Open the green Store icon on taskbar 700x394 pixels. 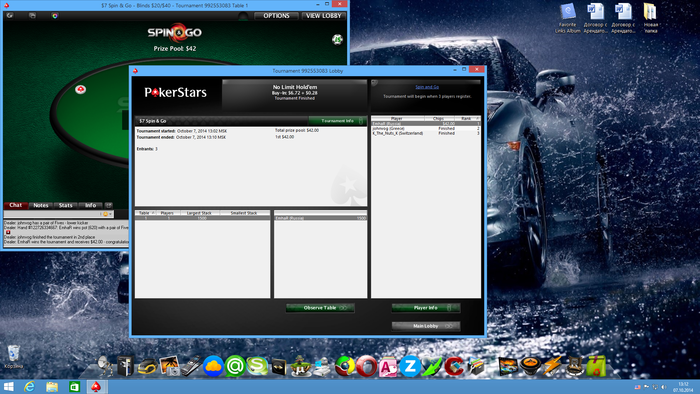[x=74, y=387]
